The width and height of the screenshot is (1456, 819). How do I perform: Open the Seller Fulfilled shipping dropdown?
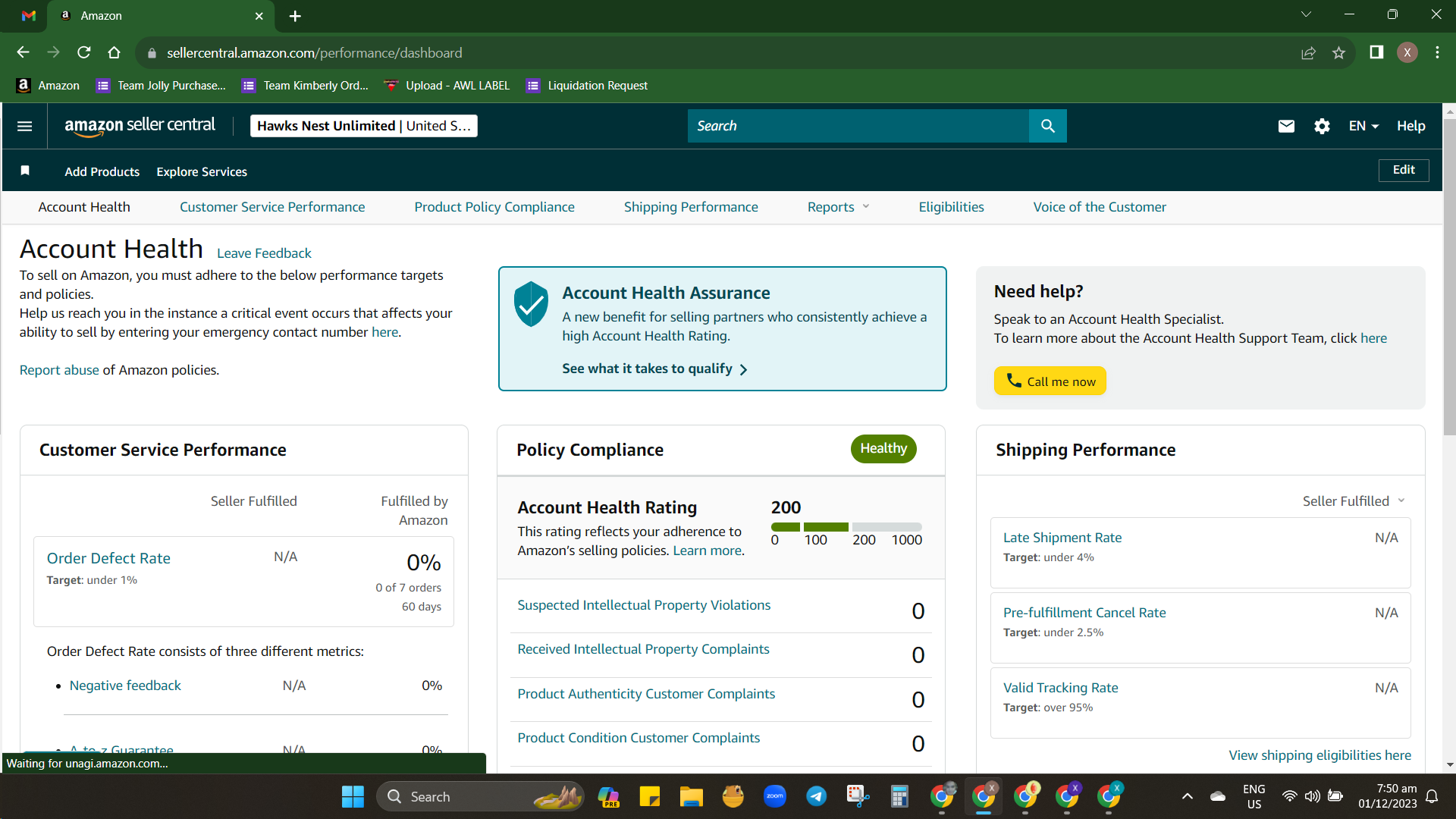click(1354, 501)
